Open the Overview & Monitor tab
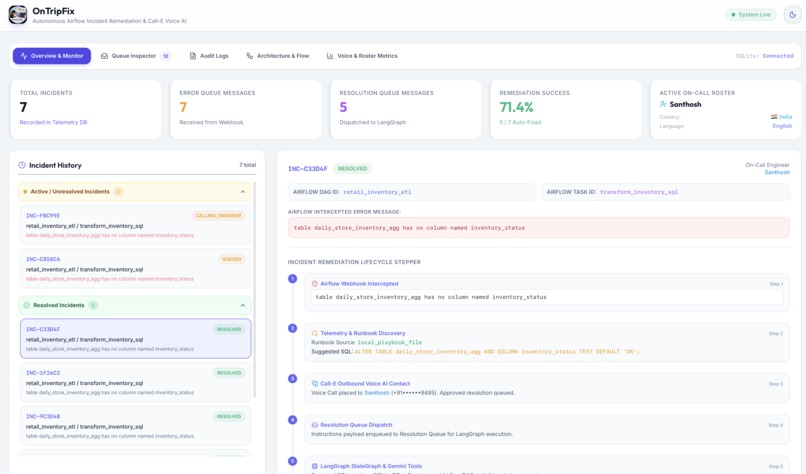806x474 pixels. (x=52, y=56)
